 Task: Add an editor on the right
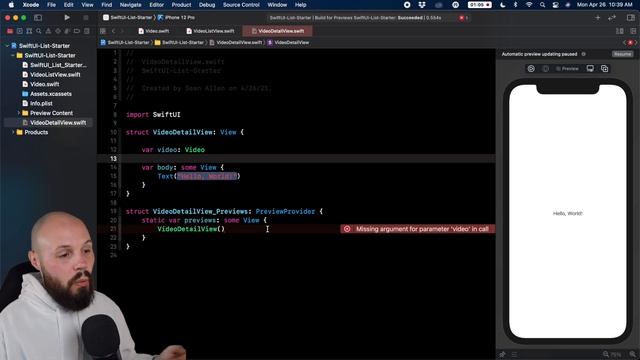point(633,31)
